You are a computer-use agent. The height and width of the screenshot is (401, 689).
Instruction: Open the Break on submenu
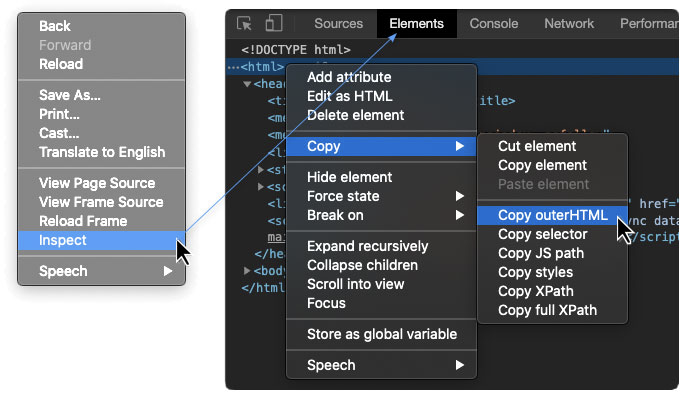tap(335, 215)
